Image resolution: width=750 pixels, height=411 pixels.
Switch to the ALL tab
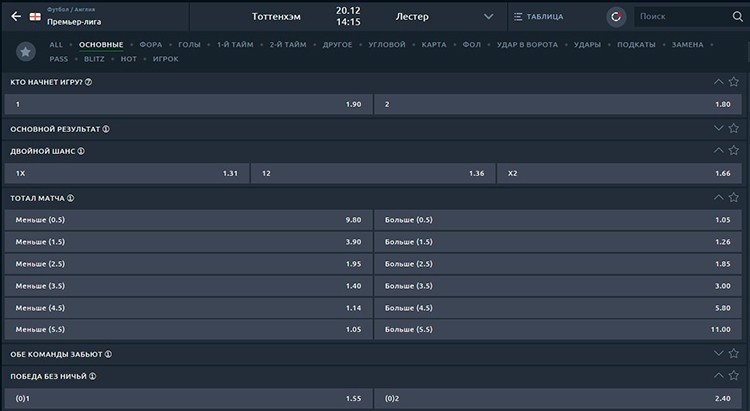56,44
